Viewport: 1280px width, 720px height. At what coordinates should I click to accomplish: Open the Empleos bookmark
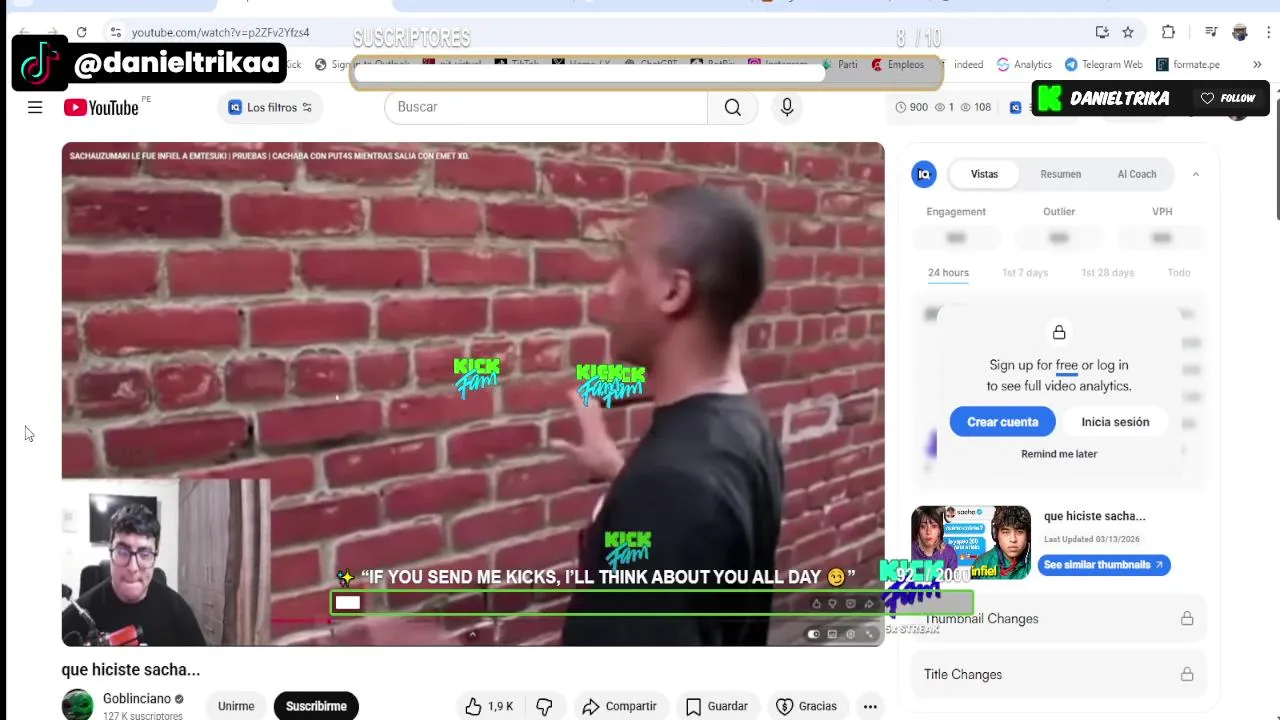897,64
